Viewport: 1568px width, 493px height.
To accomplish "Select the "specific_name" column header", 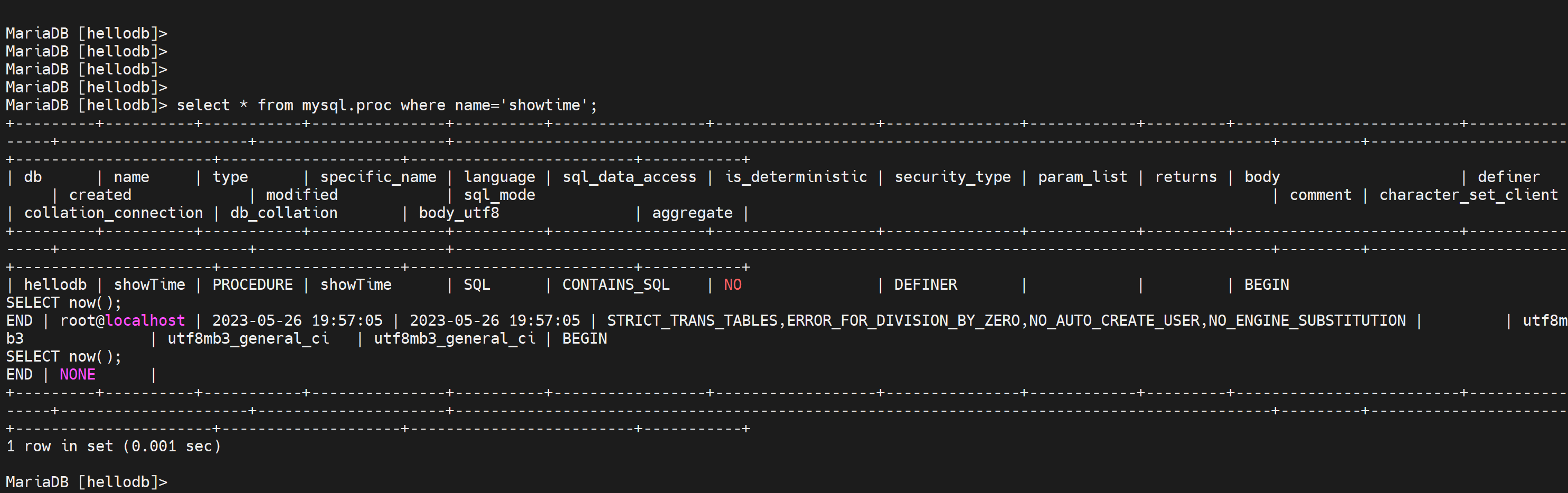I will coord(378,177).
